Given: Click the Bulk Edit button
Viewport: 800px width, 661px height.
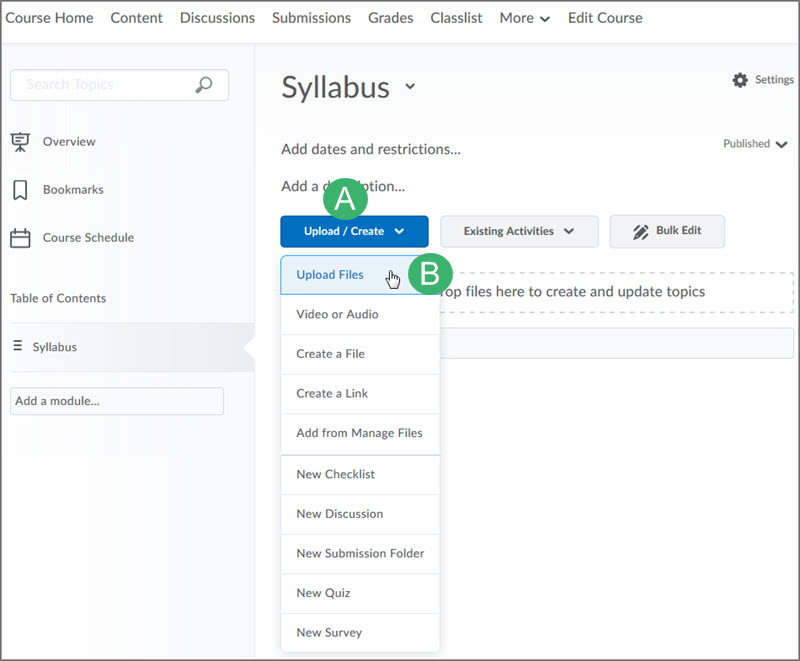Looking at the screenshot, I should pyautogui.click(x=667, y=231).
